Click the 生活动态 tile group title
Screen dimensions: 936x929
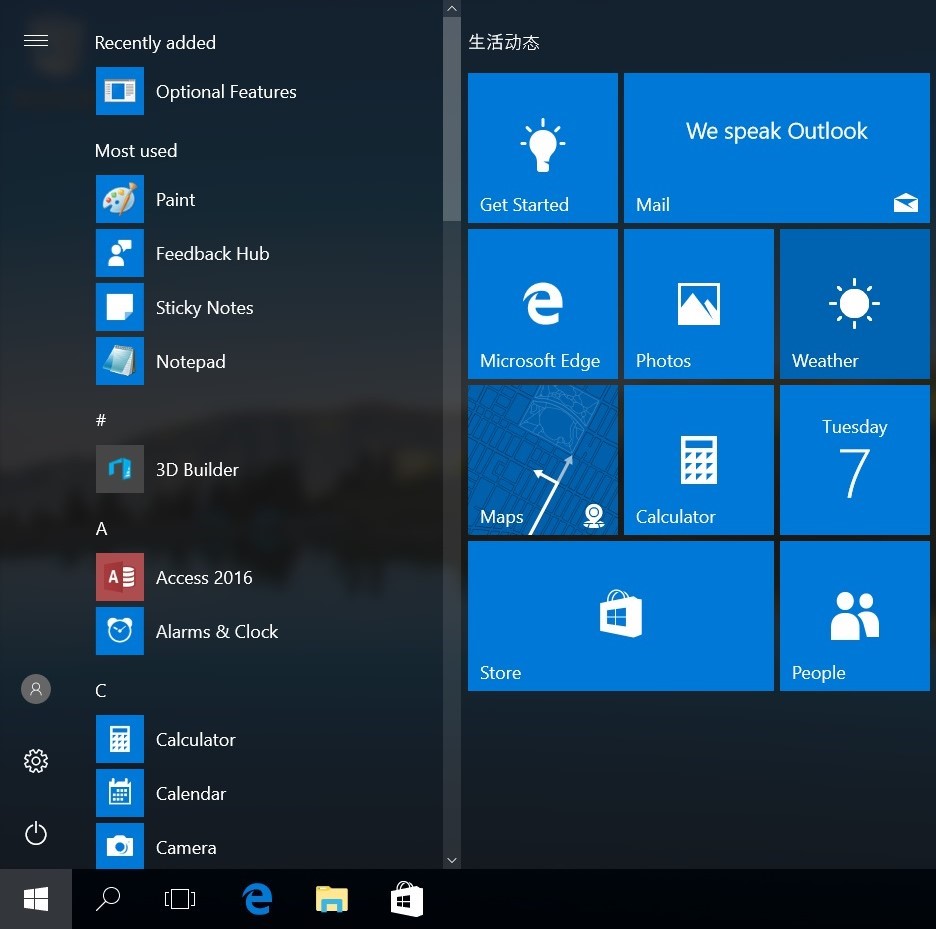coord(504,42)
